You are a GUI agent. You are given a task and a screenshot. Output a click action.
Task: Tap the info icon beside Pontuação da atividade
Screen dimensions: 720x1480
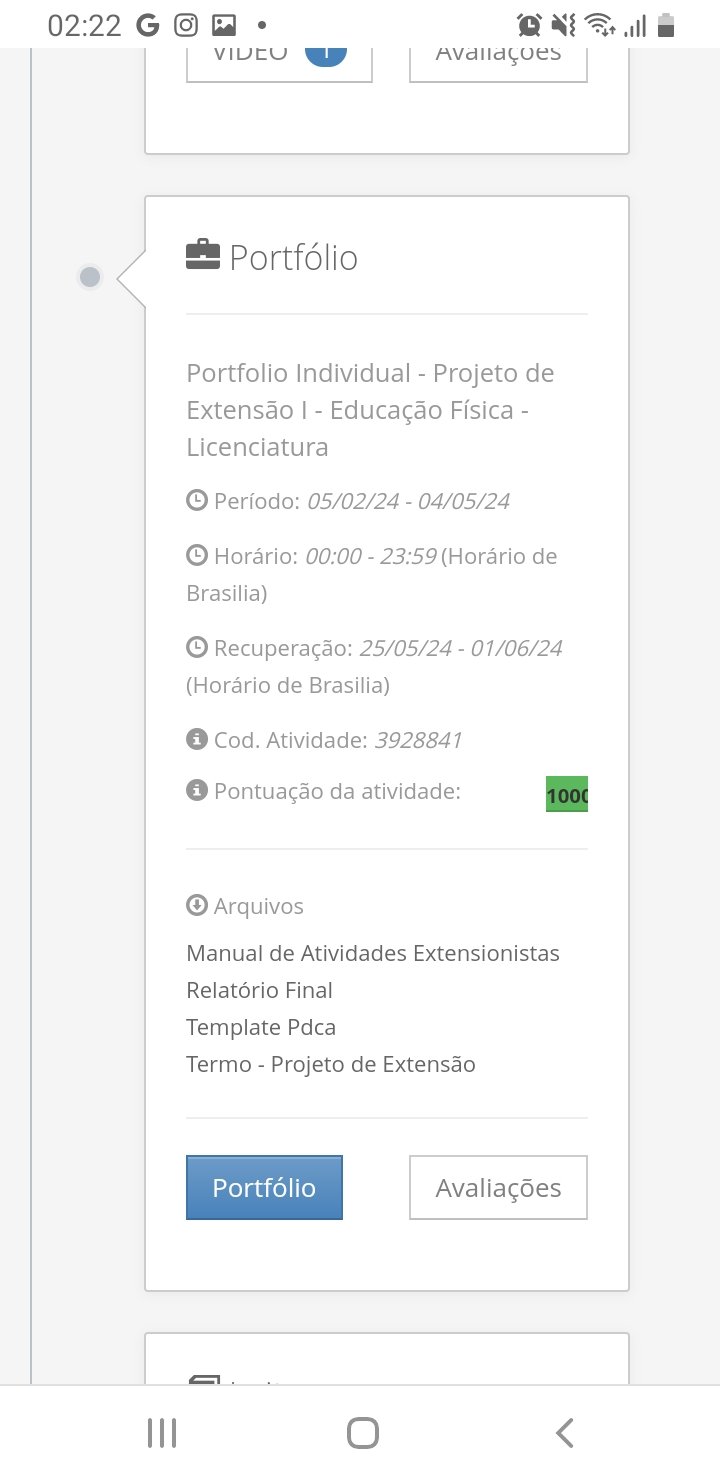point(197,791)
